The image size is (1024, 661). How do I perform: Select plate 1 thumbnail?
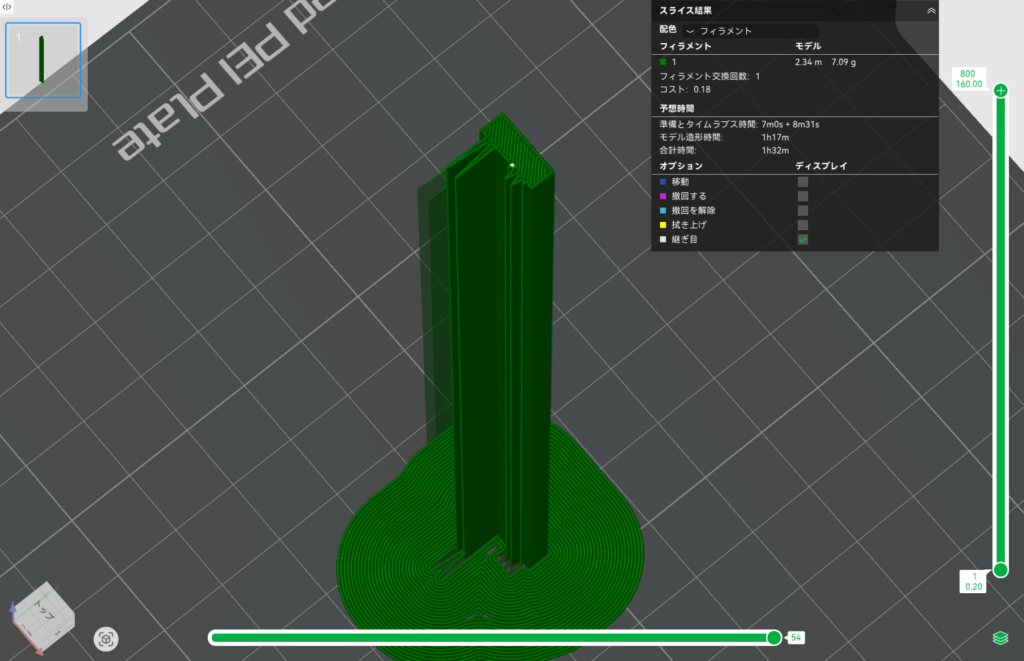pos(43,59)
